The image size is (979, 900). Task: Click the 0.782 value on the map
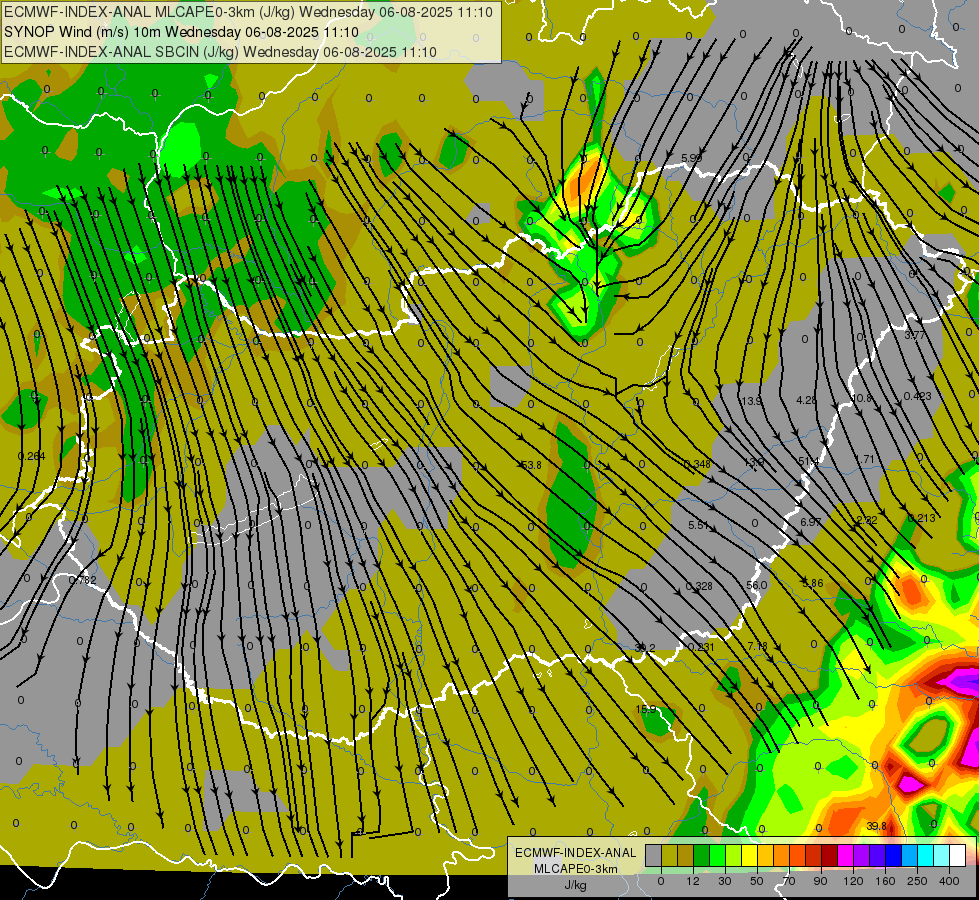point(82,580)
